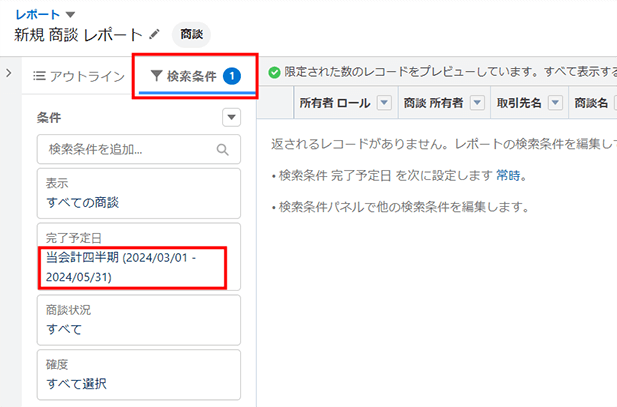Viewport: 617px width, 407px height.
Task: Open the 商談状況 すべて filter
Action: [x=139, y=320]
